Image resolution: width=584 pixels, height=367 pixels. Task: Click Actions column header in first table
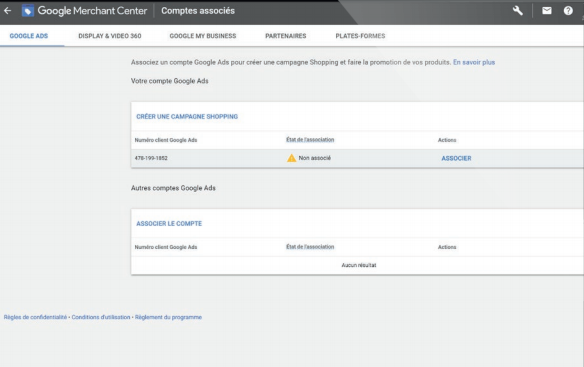click(x=447, y=140)
